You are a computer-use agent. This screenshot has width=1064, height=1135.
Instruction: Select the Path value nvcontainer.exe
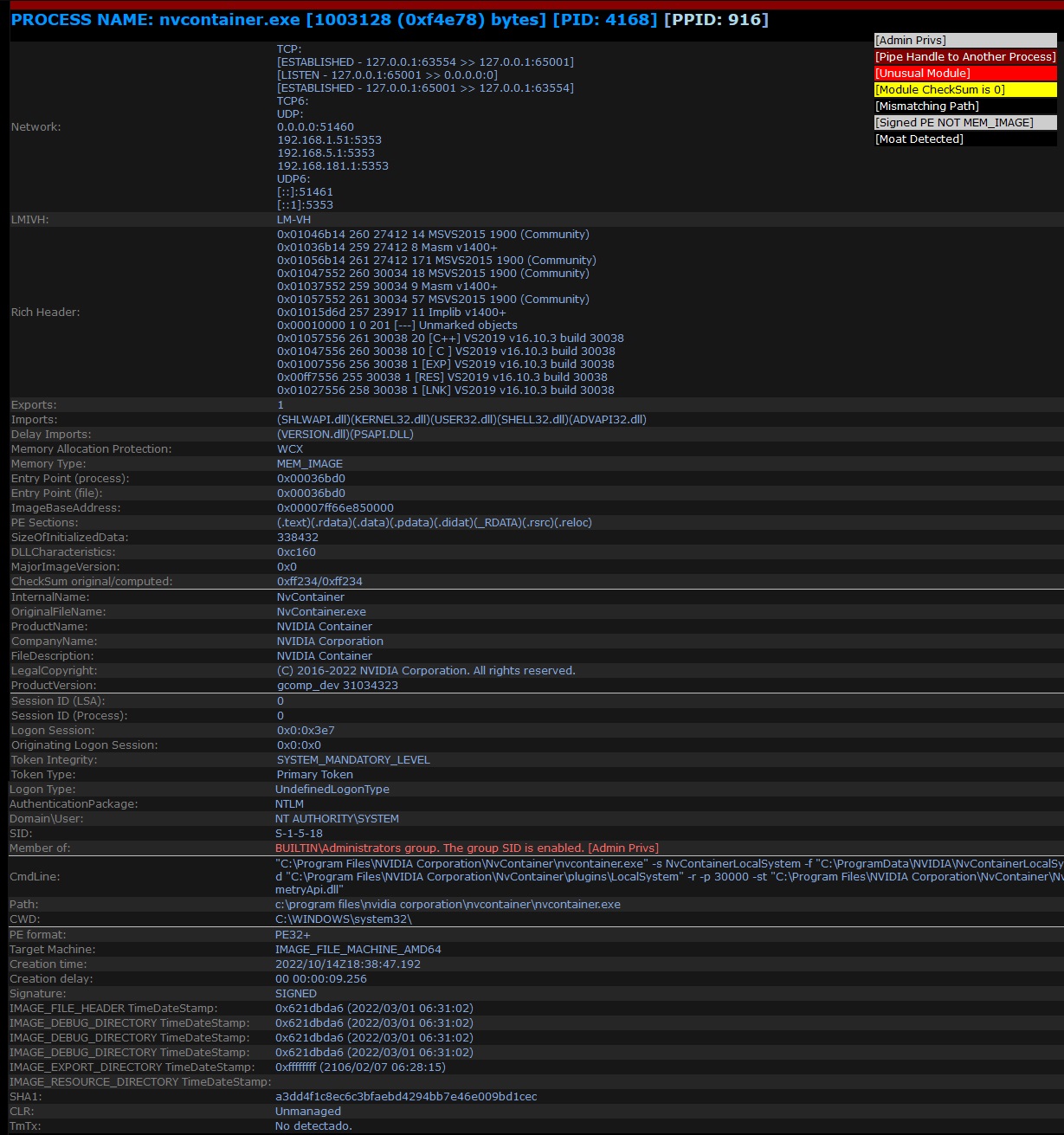pos(448,905)
